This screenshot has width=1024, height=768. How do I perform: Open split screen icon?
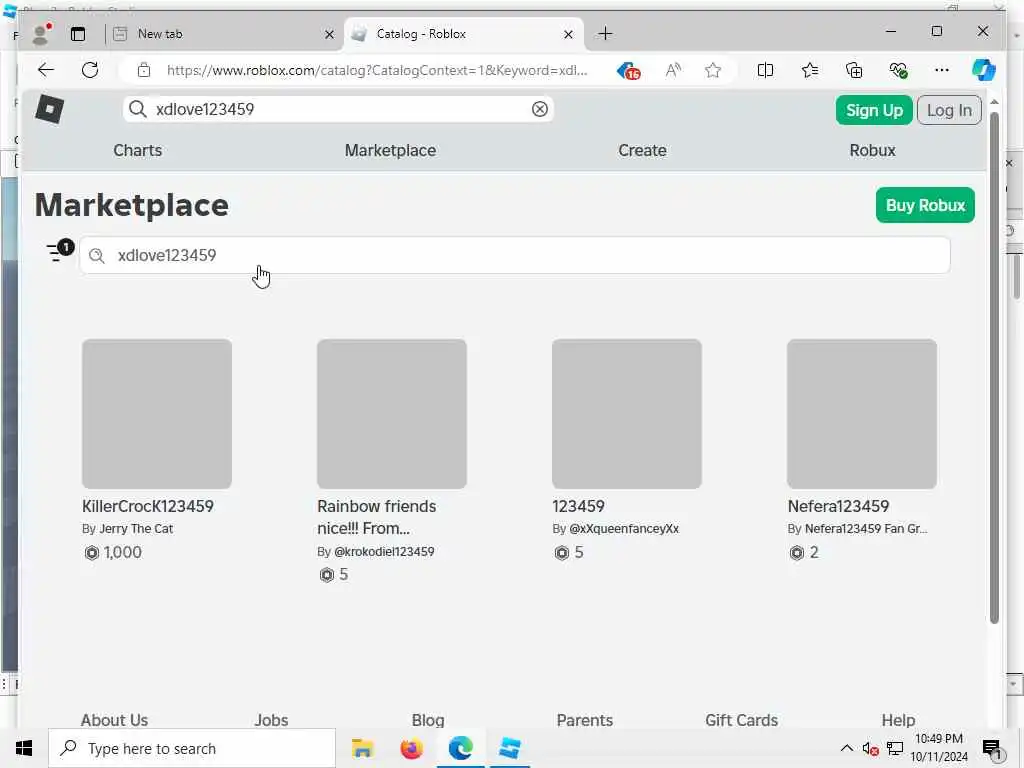click(765, 70)
